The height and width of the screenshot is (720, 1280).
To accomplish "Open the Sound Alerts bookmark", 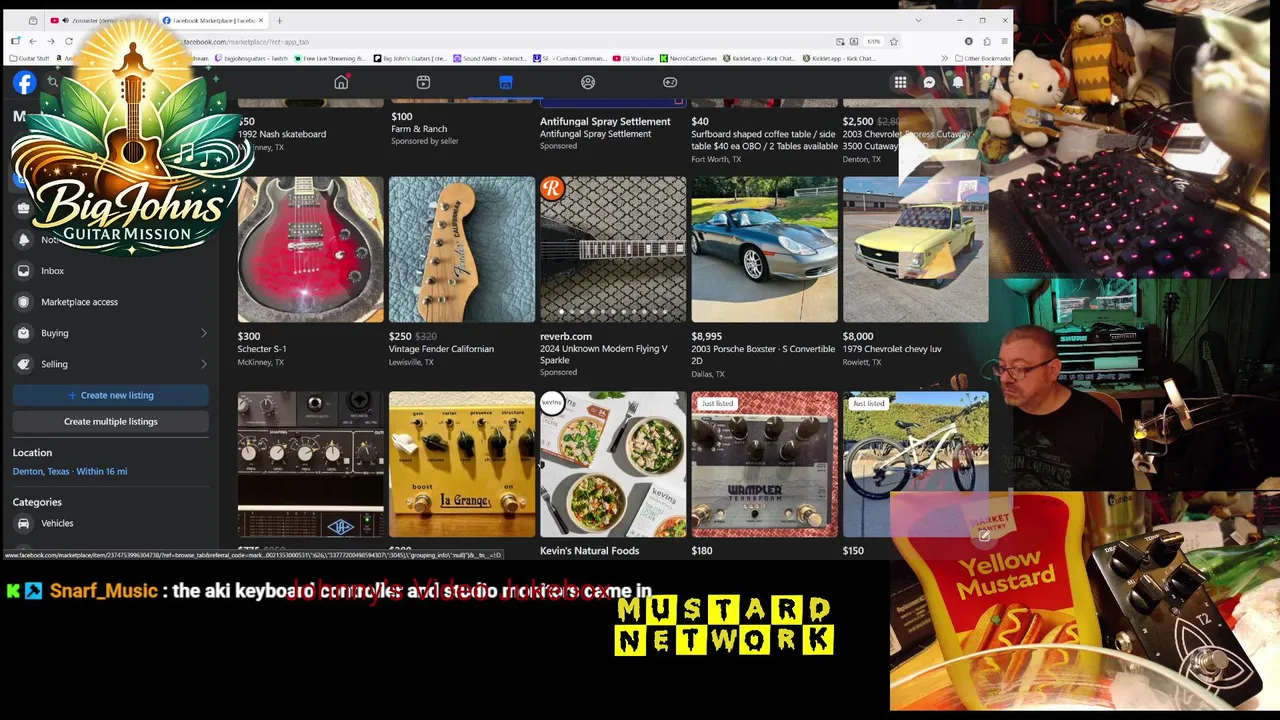I will pyautogui.click(x=490, y=58).
